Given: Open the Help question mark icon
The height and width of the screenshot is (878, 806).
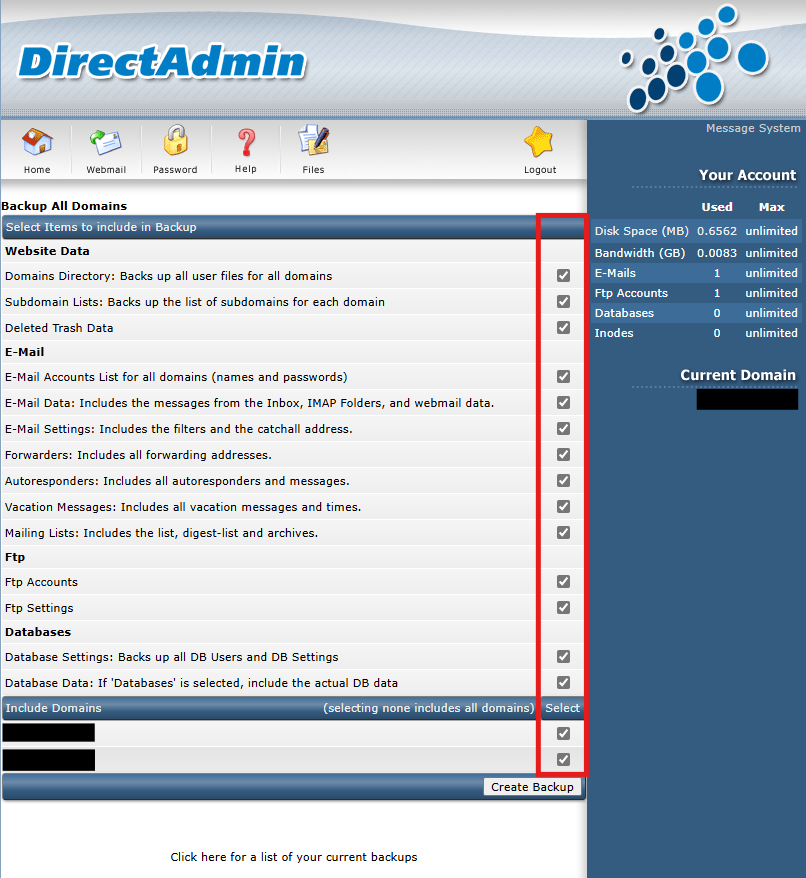Looking at the screenshot, I should [x=246, y=143].
